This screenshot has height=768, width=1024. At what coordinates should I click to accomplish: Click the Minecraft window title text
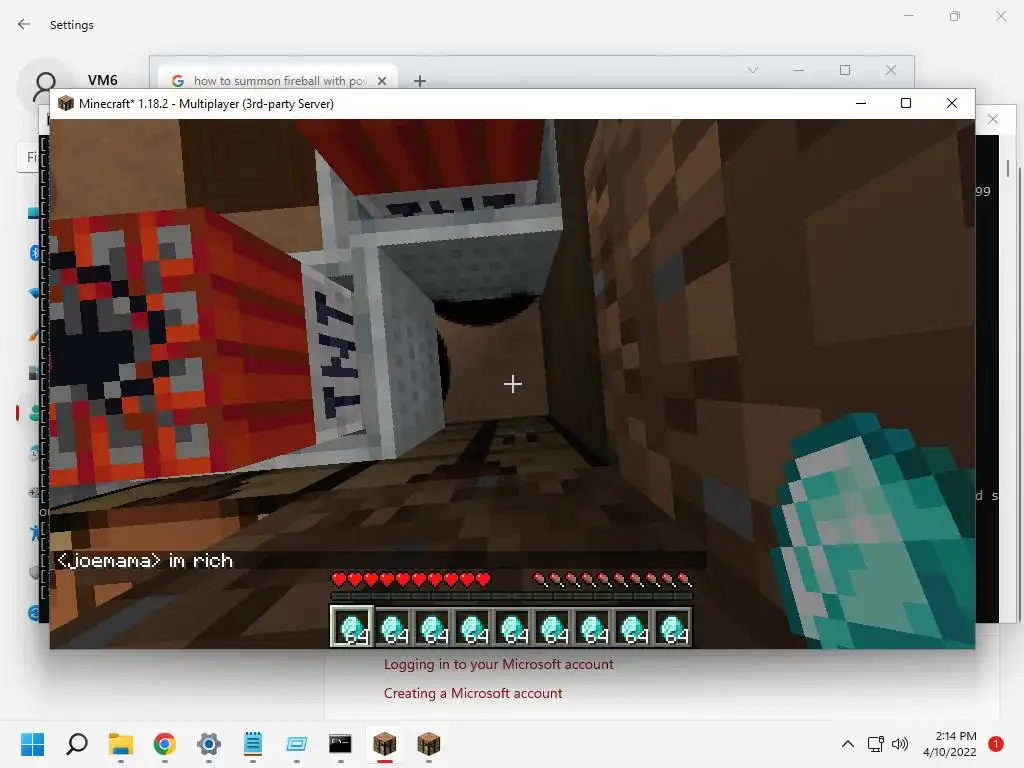[206, 104]
